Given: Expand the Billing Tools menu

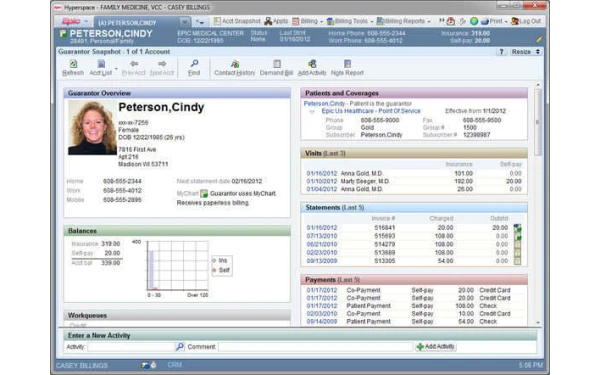Looking at the screenshot, I should tap(350, 21).
